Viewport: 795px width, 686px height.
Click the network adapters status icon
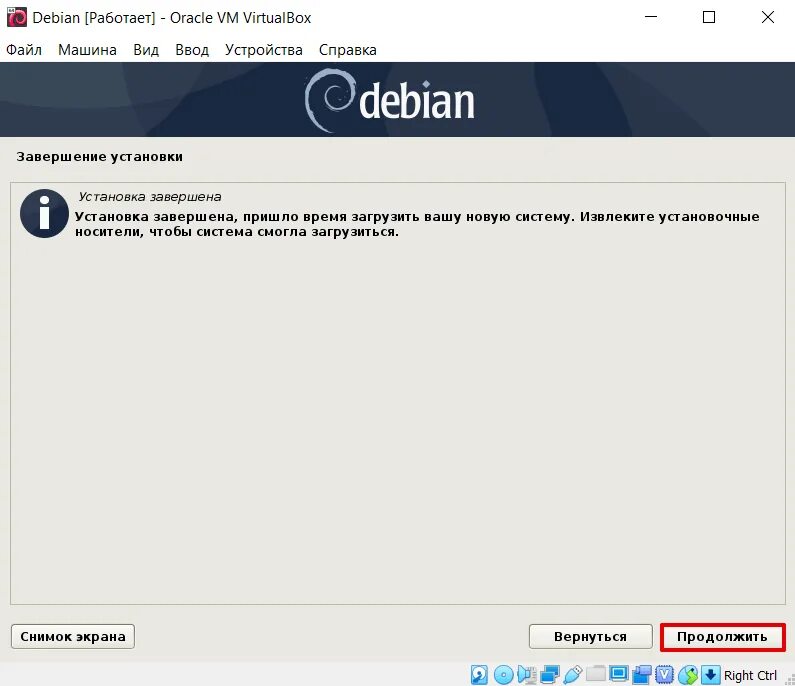550,675
